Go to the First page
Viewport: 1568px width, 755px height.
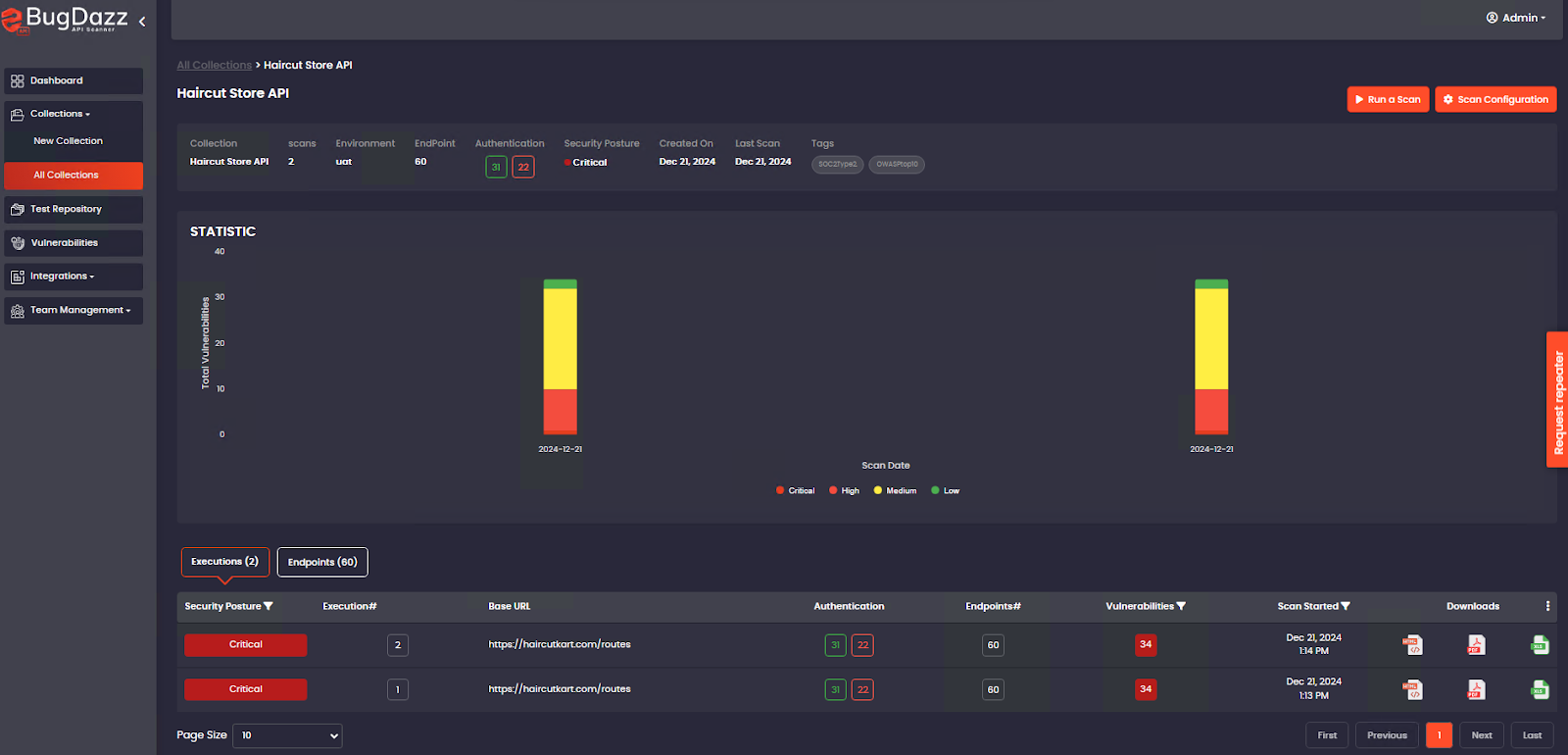click(x=1327, y=735)
